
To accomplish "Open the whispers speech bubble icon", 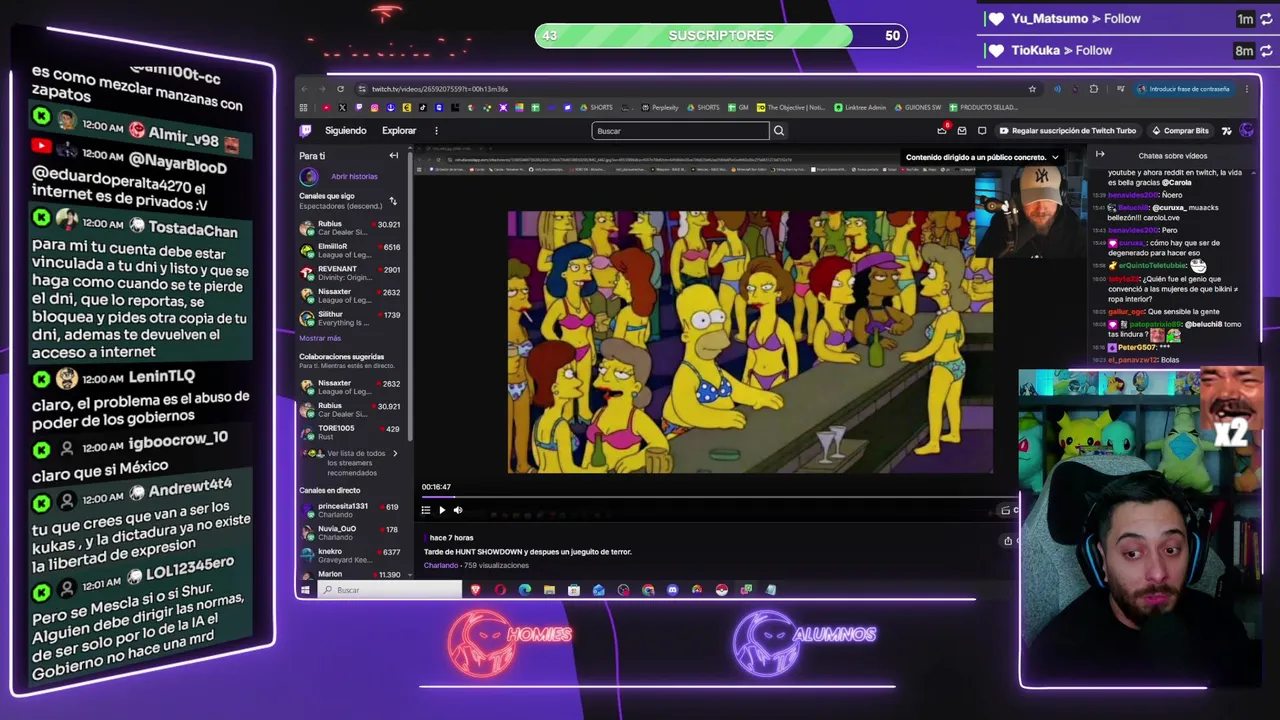I will coord(982,130).
